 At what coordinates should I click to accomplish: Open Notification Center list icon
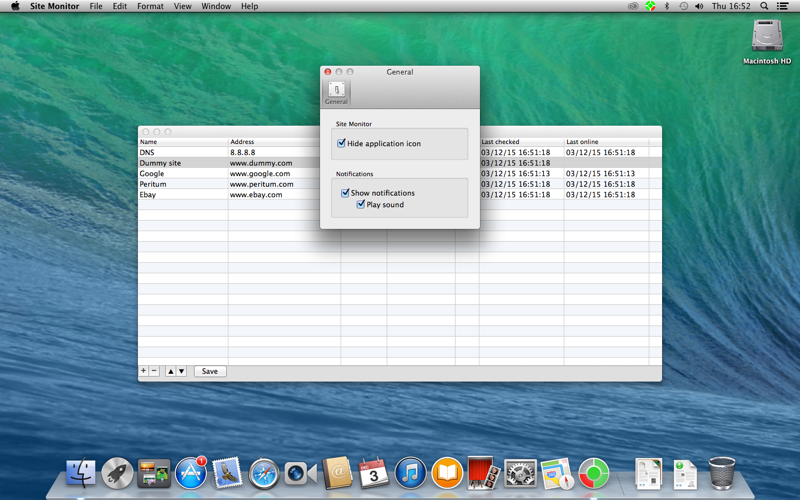tap(782, 6)
